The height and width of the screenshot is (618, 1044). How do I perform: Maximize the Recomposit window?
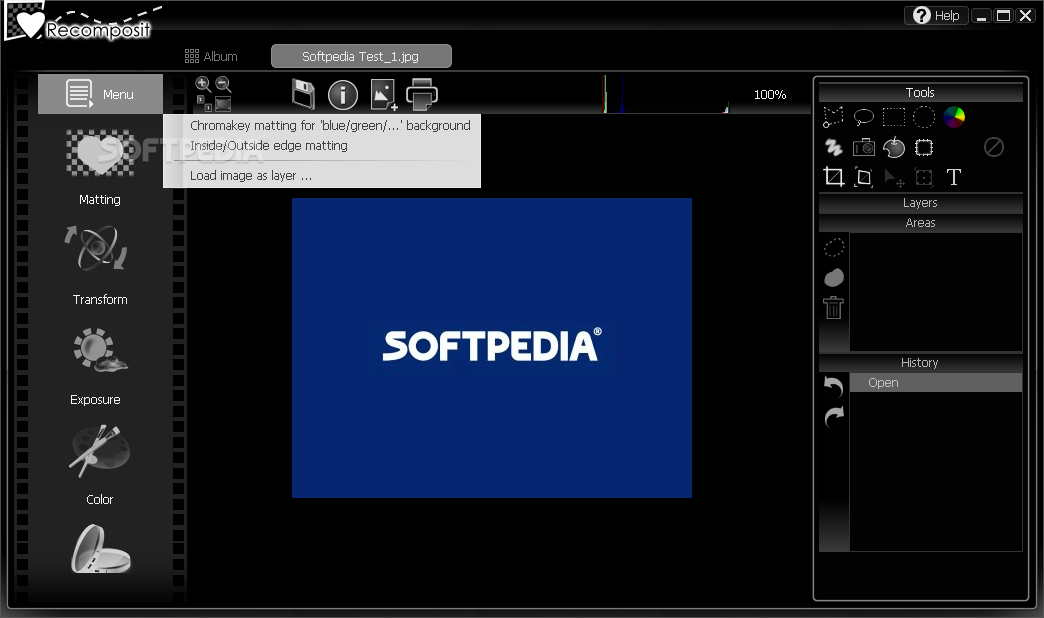1003,15
